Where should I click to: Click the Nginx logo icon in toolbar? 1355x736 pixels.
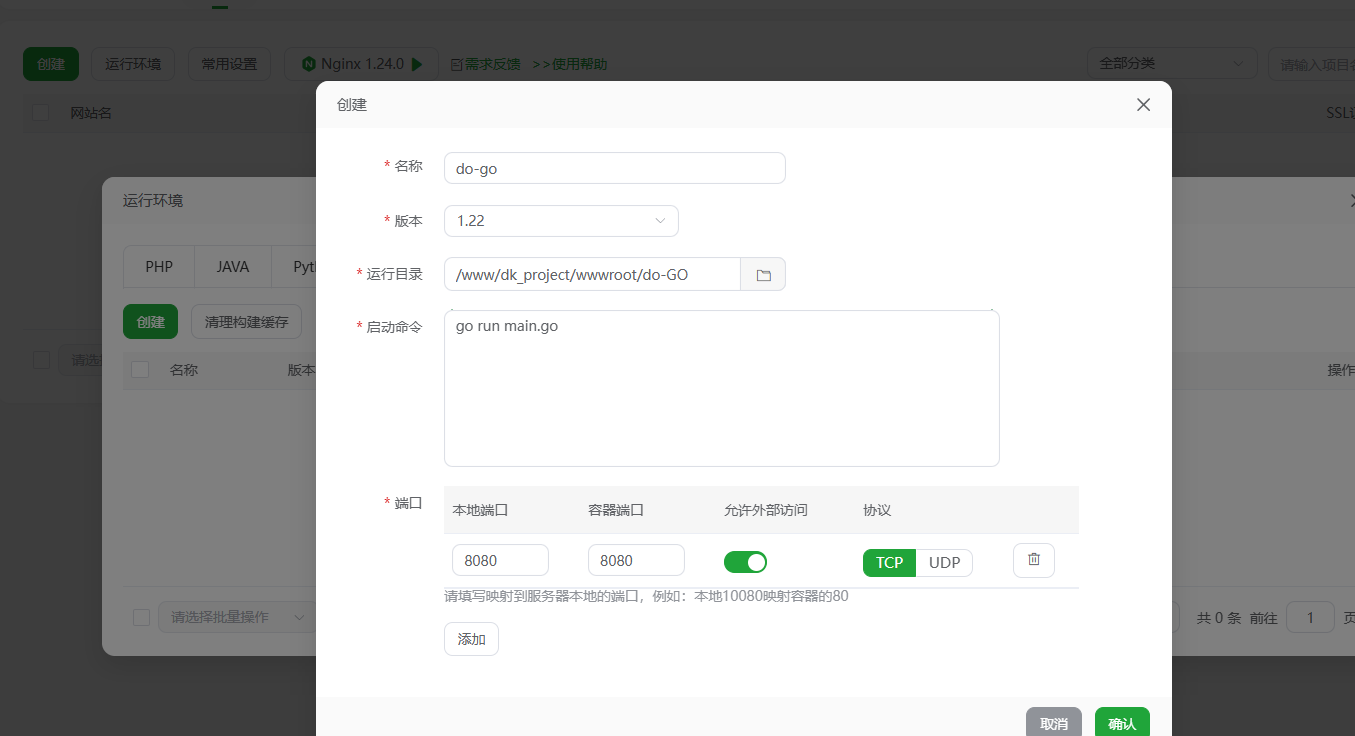[x=310, y=63]
